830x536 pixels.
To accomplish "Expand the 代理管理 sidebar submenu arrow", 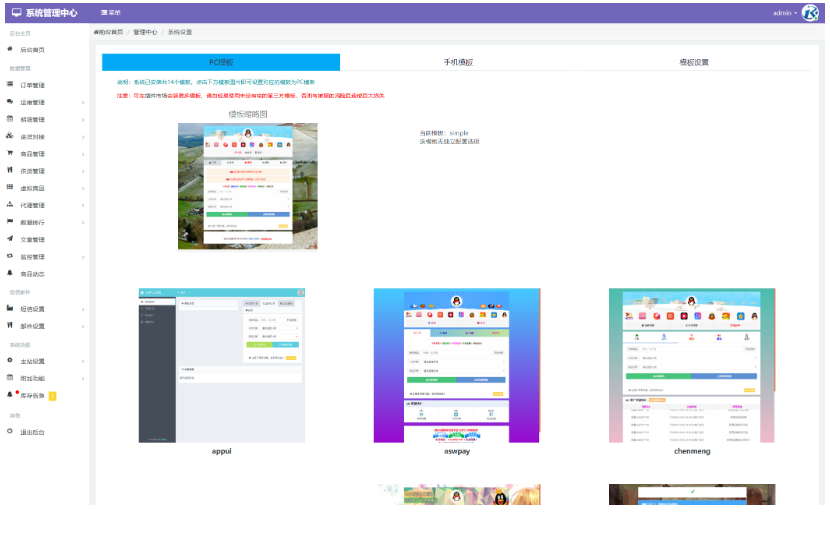I will point(82,205).
